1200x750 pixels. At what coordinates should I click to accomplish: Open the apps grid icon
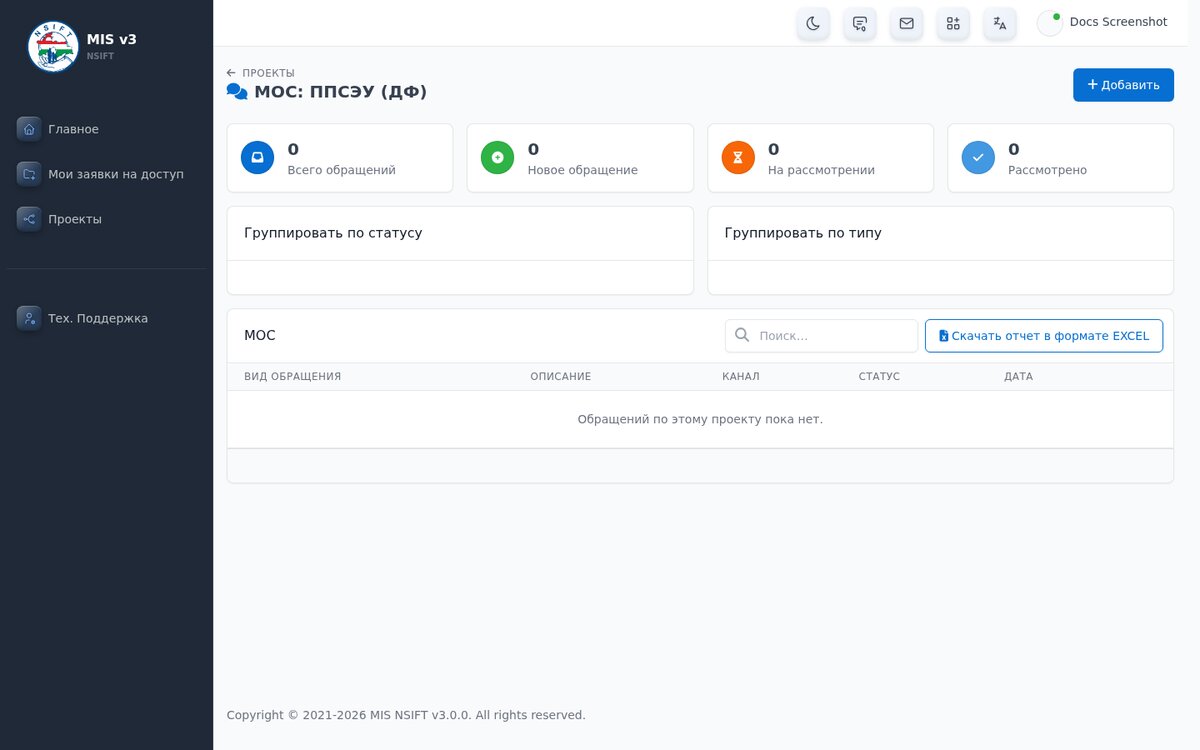point(953,23)
